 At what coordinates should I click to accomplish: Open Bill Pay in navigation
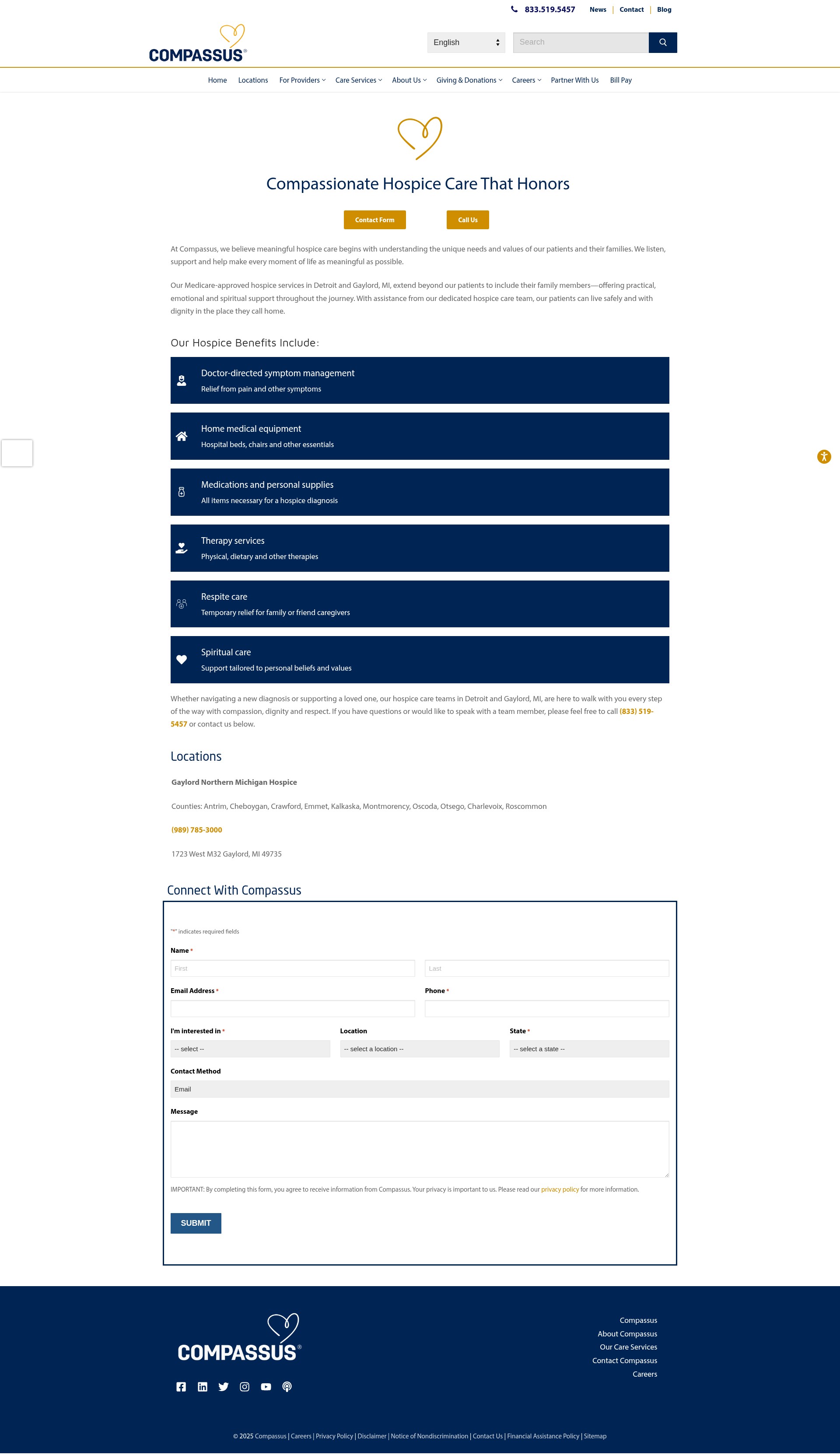(x=621, y=80)
